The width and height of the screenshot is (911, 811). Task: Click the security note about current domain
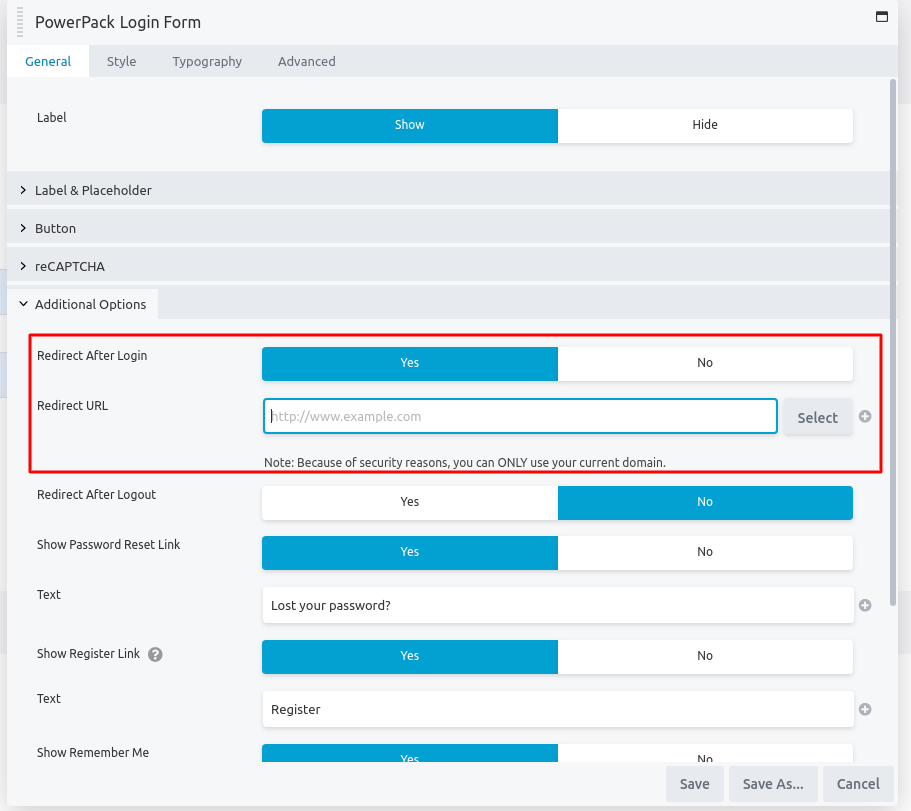click(x=465, y=462)
